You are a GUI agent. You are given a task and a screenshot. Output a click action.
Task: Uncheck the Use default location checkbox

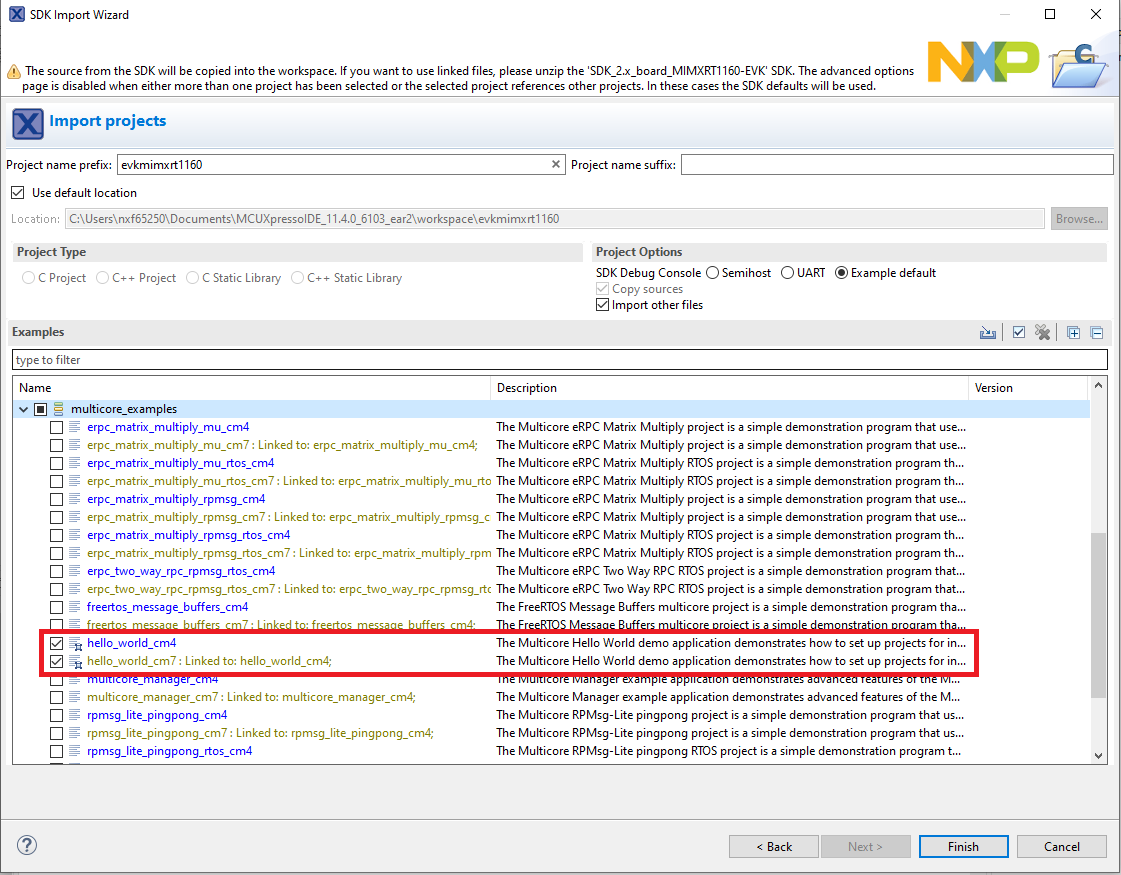click(x=17, y=193)
